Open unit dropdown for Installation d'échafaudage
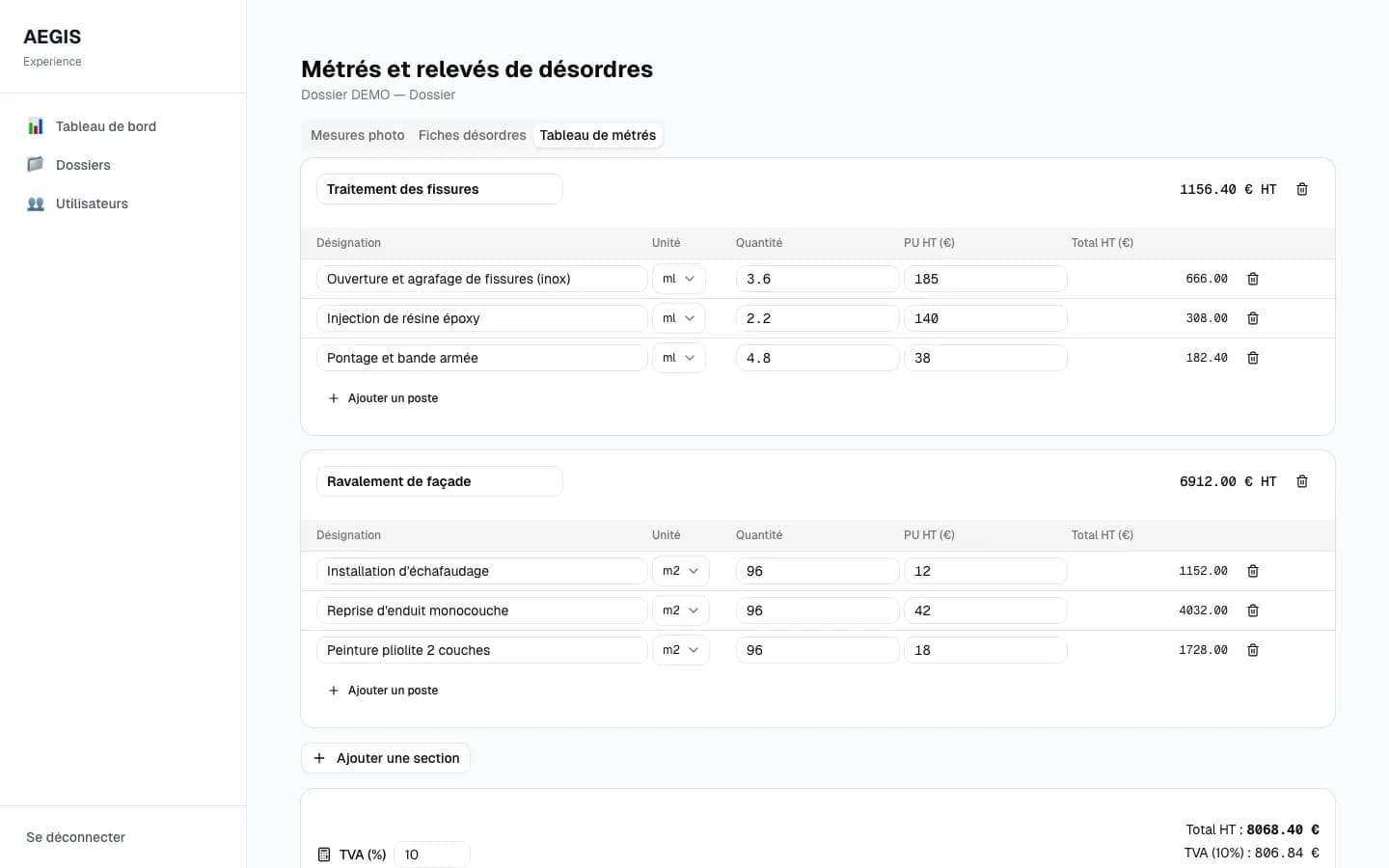 [681, 571]
